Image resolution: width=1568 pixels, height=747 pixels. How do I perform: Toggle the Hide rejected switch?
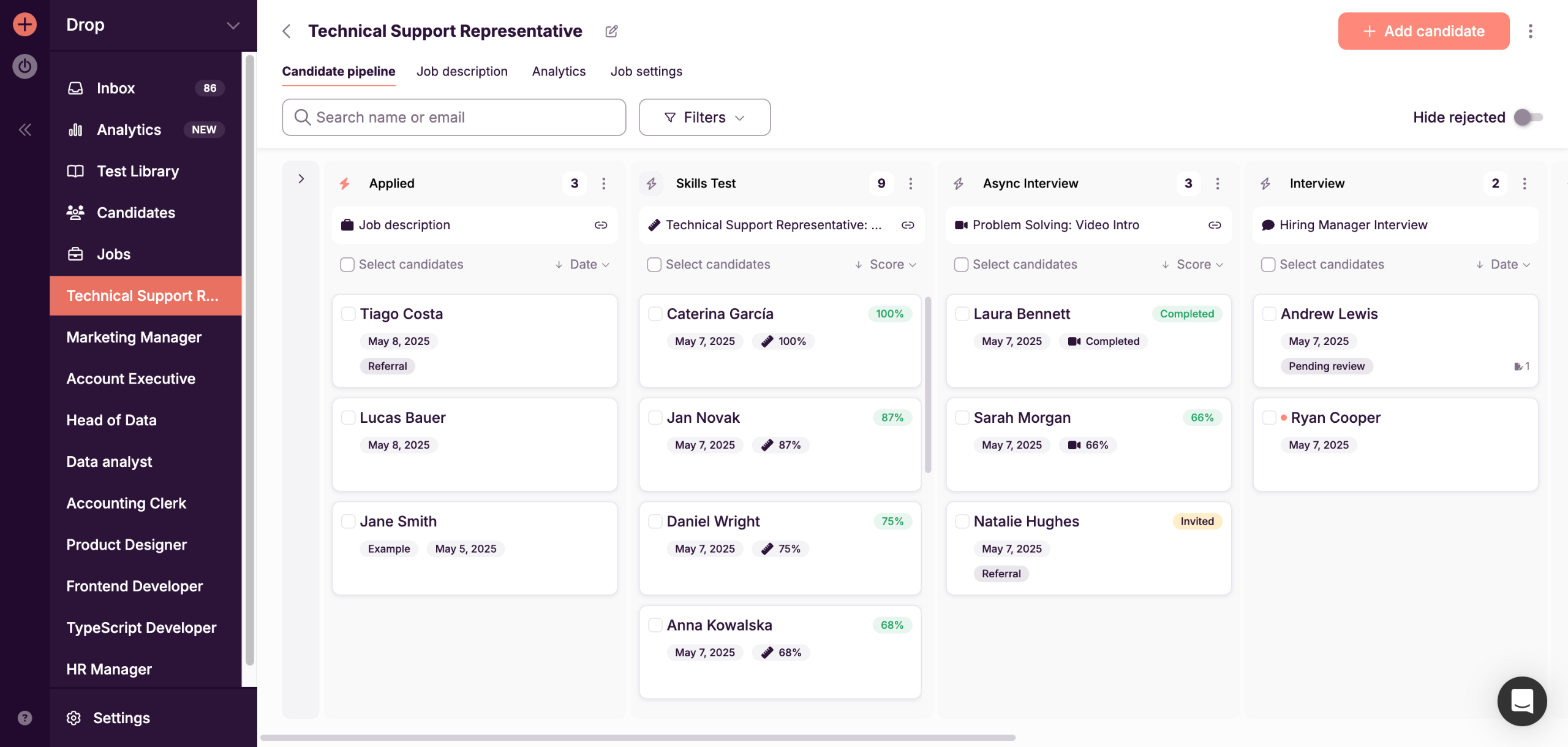[1528, 117]
